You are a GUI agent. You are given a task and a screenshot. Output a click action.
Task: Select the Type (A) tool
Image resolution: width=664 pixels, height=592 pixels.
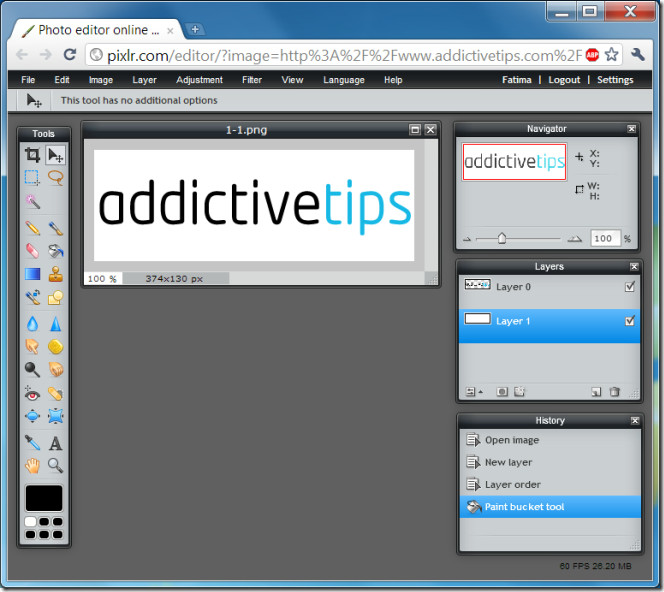[x=55, y=443]
